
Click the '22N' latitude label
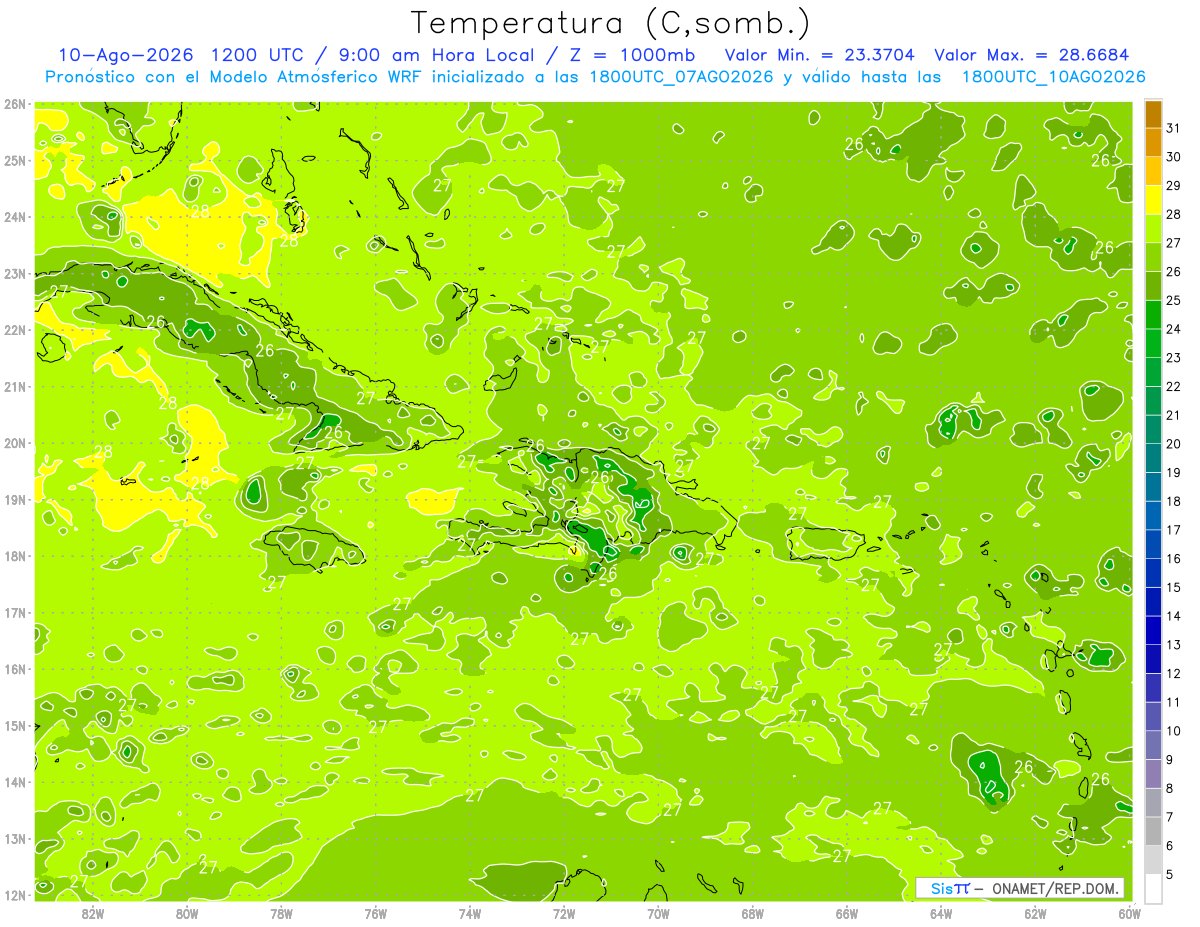(x=14, y=330)
